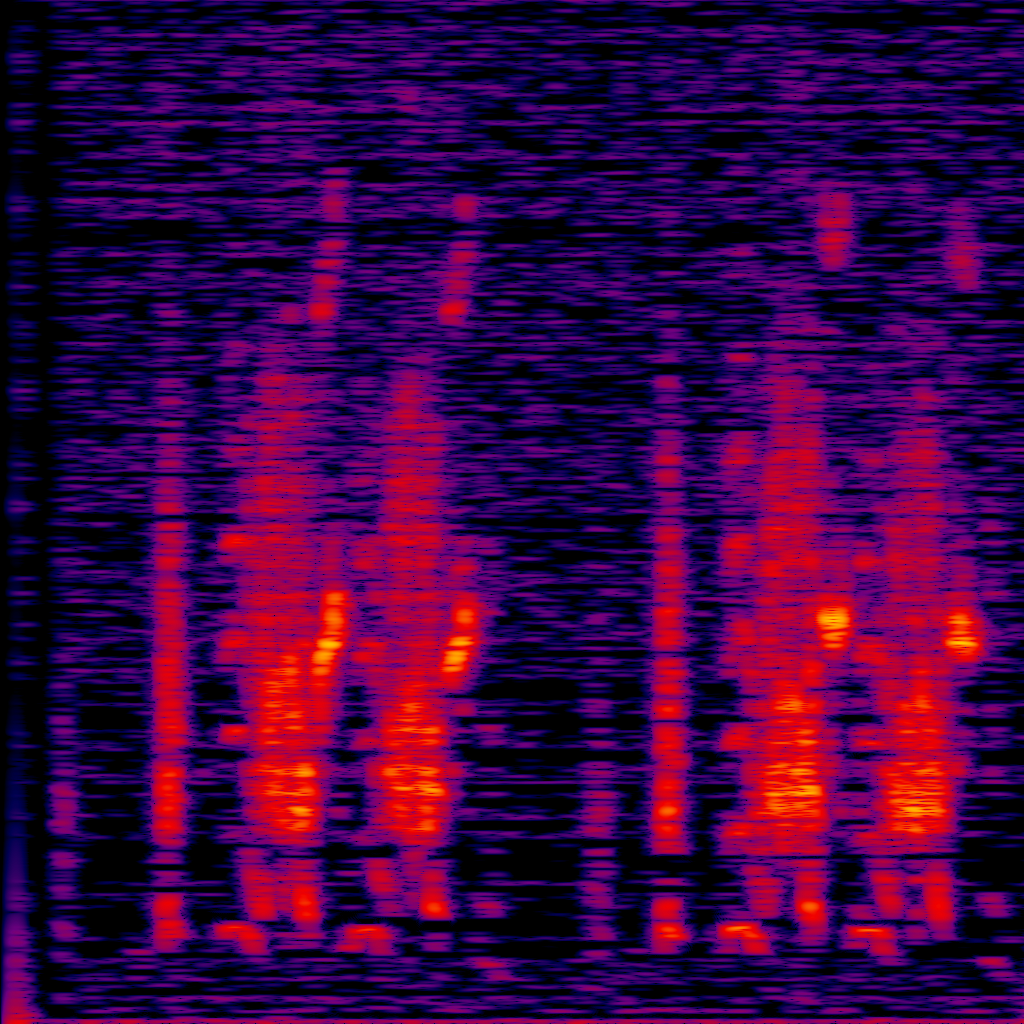Select the curved bottom arc under third burst

click(742, 936)
